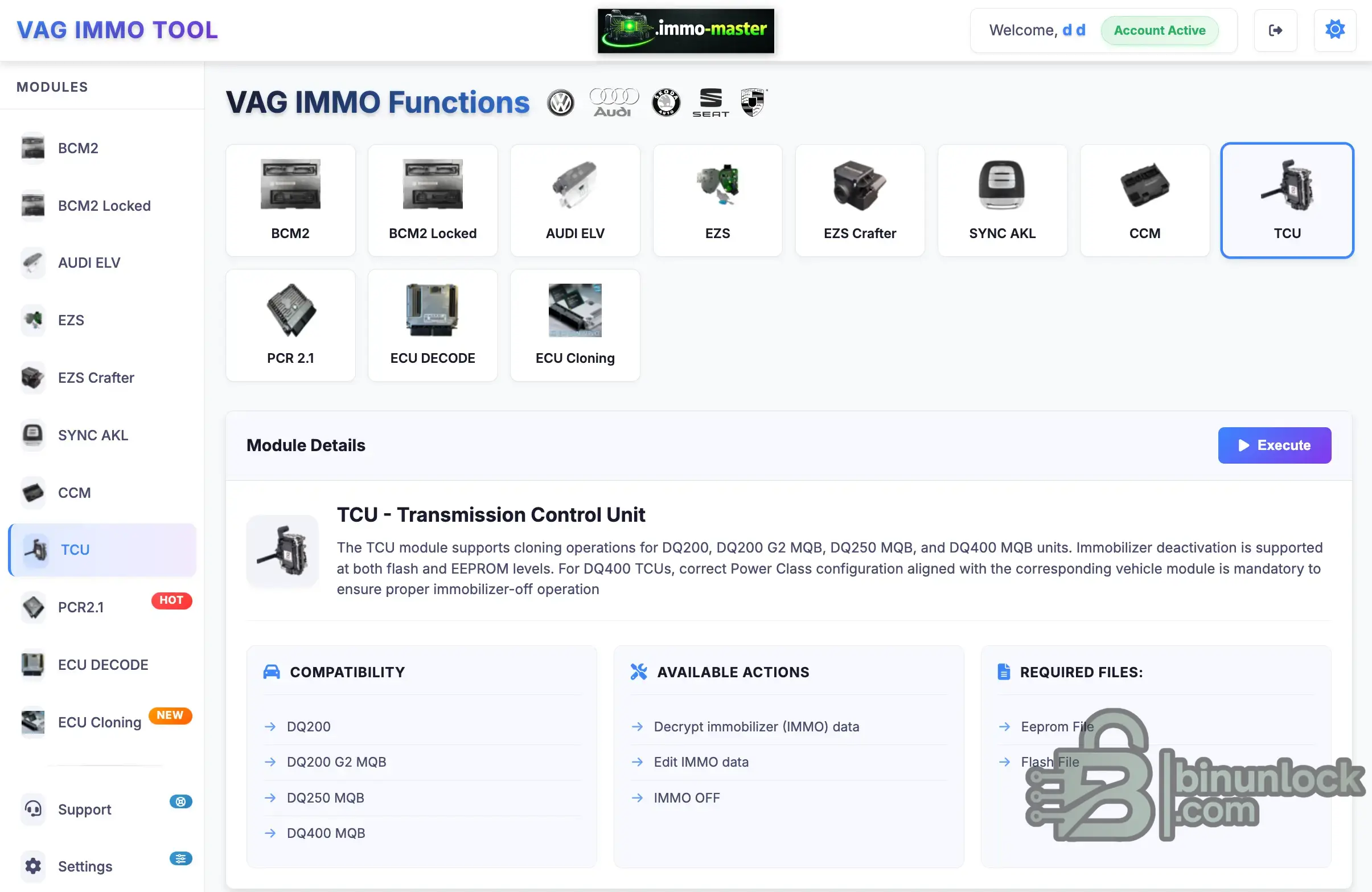Open BCM2 Locked in sidebar
The height and width of the screenshot is (892, 1372).
[104, 206]
